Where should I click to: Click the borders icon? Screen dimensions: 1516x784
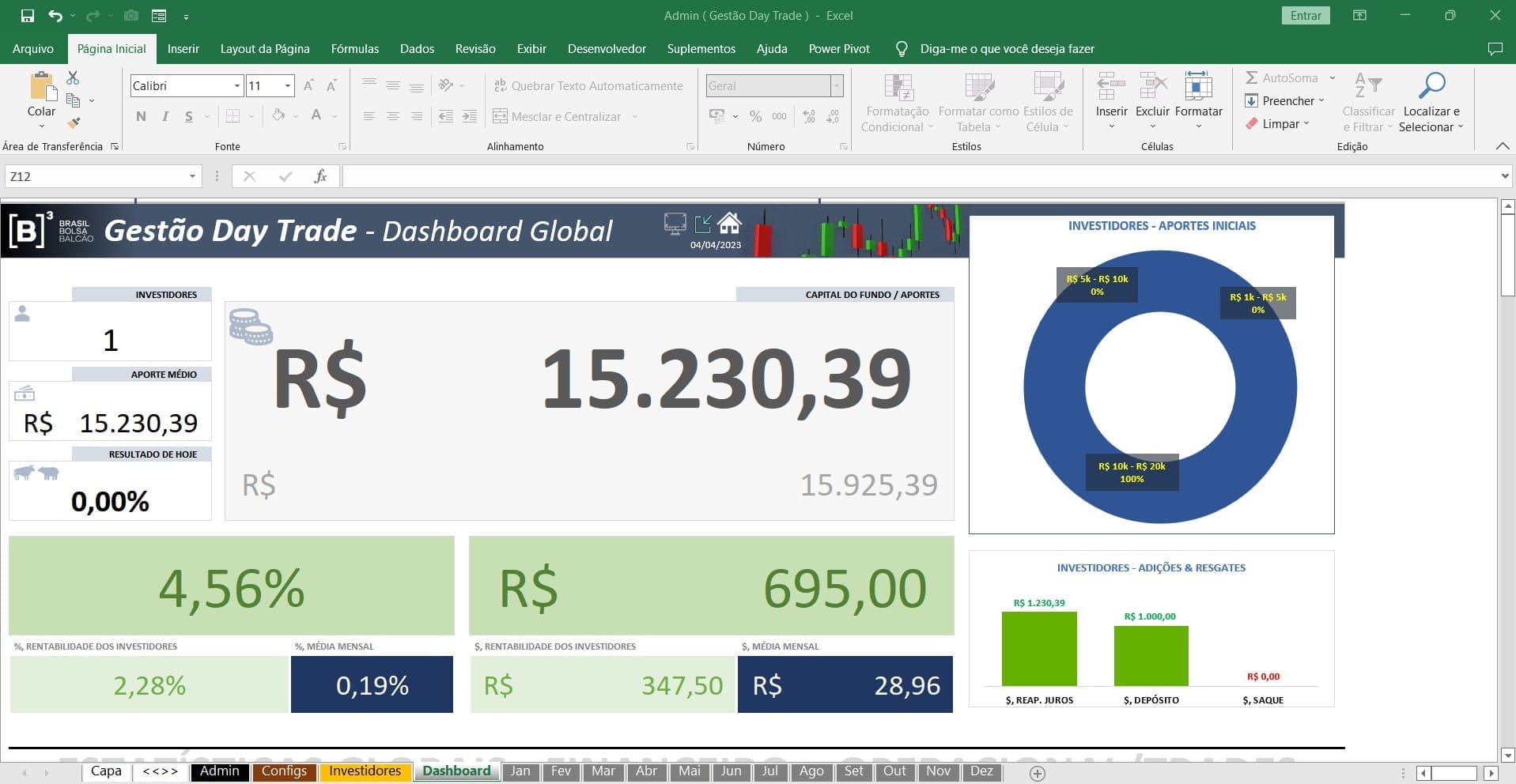pos(233,116)
